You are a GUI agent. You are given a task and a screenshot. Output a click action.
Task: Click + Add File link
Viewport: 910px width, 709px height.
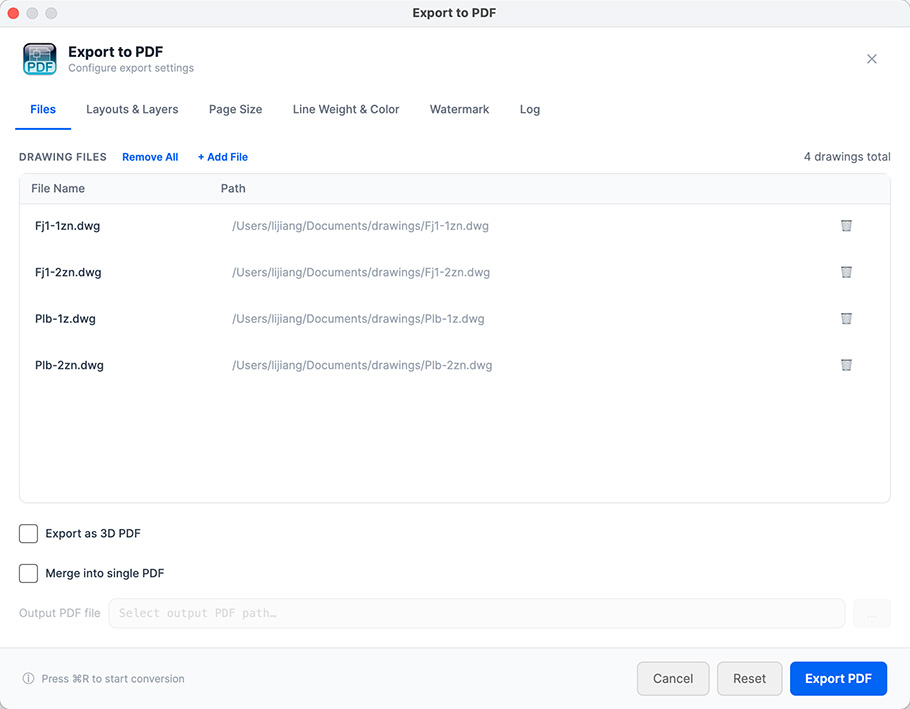point(223,157)
